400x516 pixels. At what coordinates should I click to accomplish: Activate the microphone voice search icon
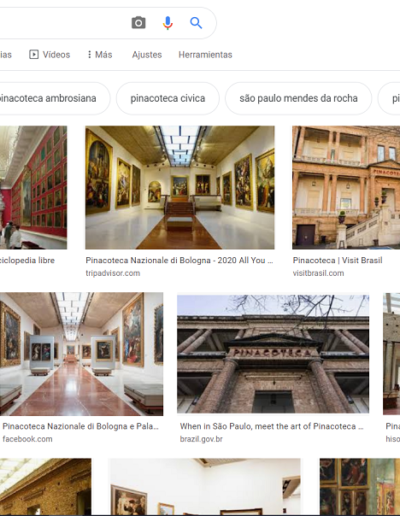pos(168,23)
